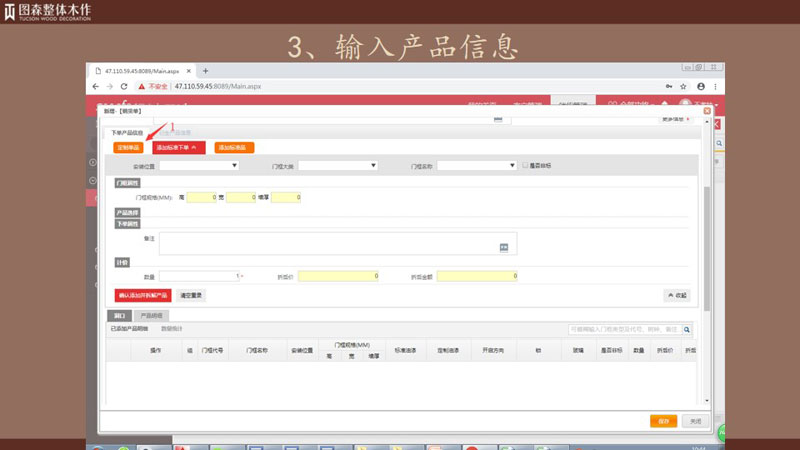Click the search magnifier icon in product grid
The height and width of the screenshot is (450, 800).
click(x=687, y=328)
